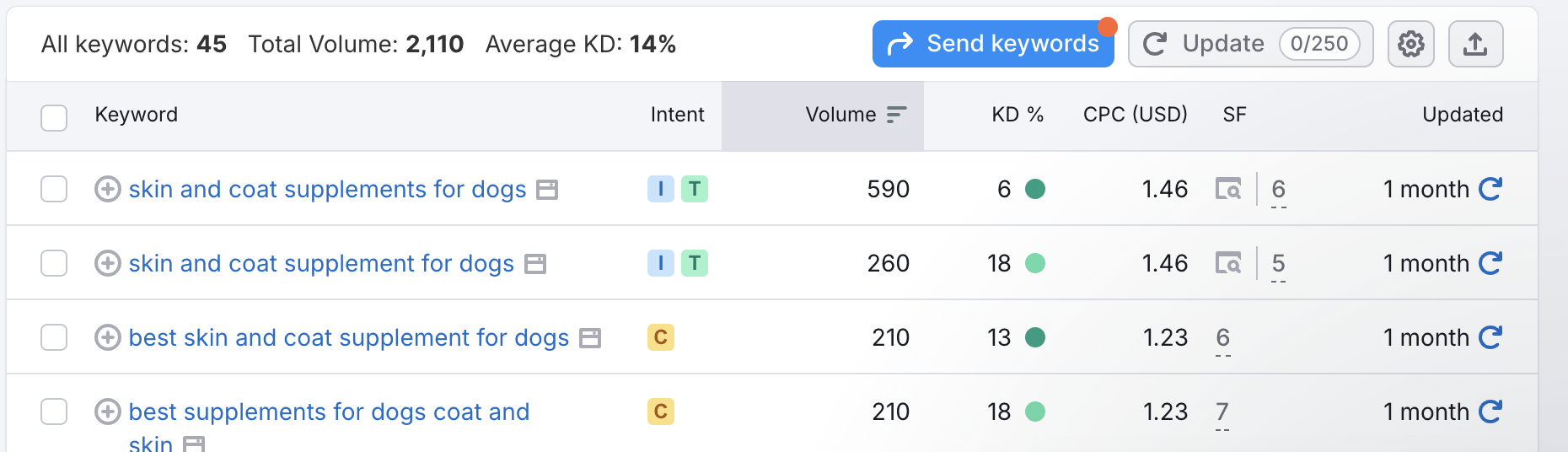Click the export upload icon
The image size is (1568, 452).
pos(1475,44)
